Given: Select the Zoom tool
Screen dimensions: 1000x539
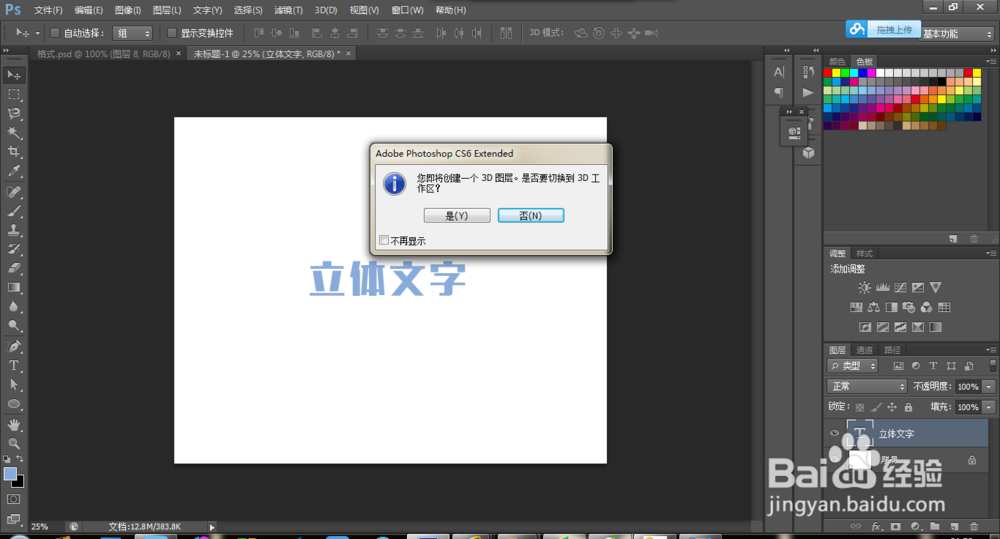Looking at the screenshot, I should click(13, 443).
